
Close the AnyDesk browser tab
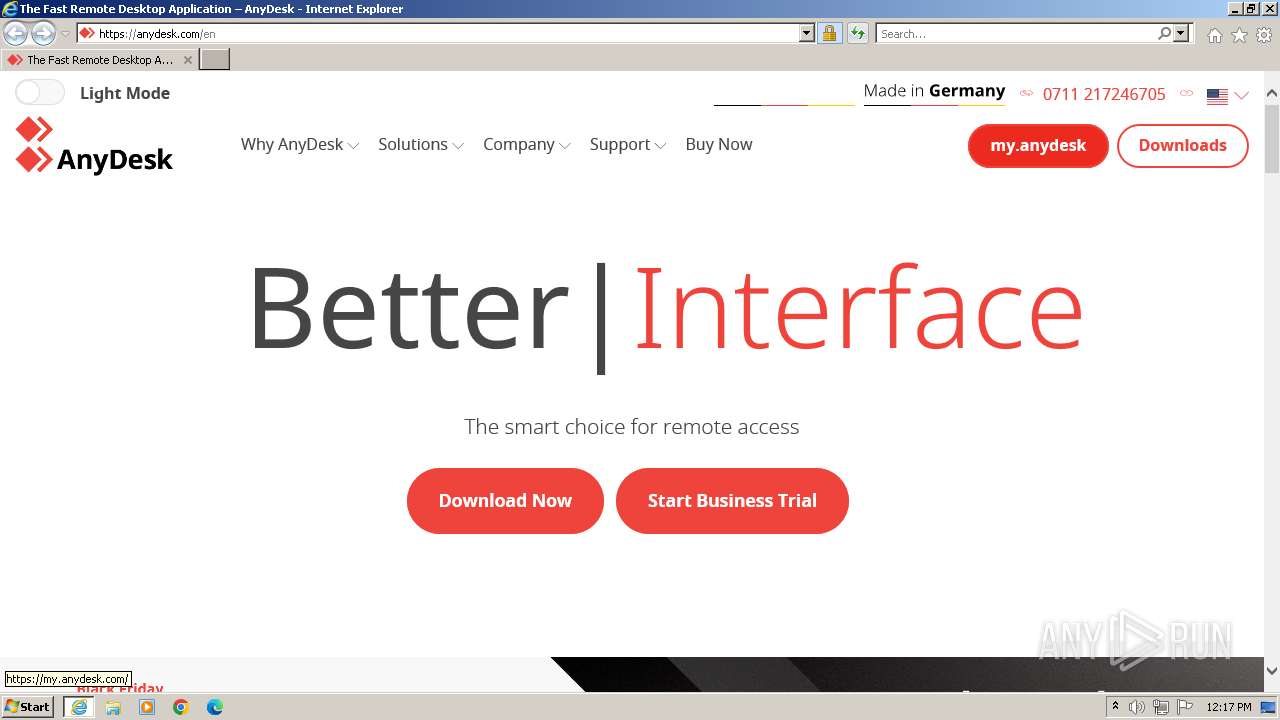(x=187, y=60)
